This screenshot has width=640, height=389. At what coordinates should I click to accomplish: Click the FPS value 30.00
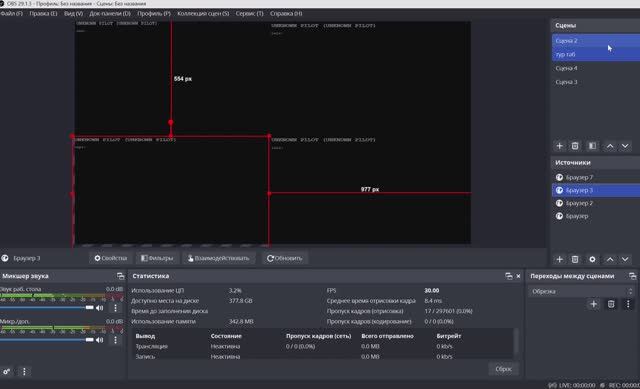tap(431, 290)
